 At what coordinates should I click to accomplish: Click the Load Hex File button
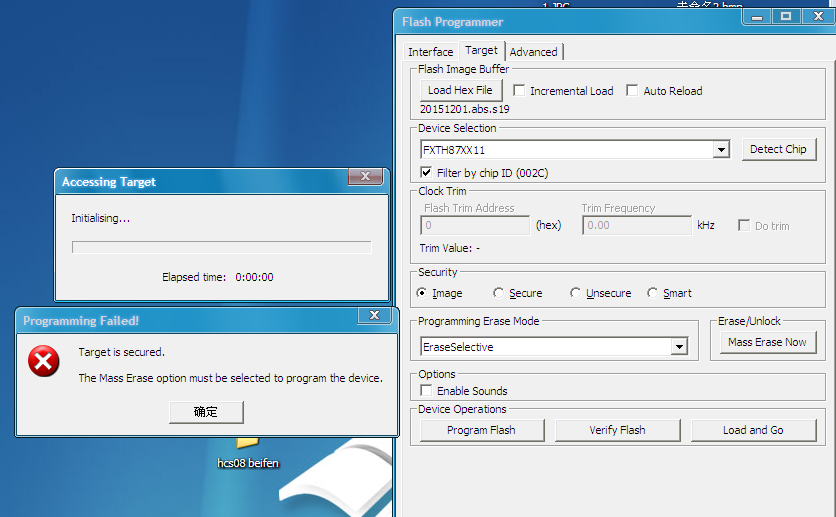point(461,90)
